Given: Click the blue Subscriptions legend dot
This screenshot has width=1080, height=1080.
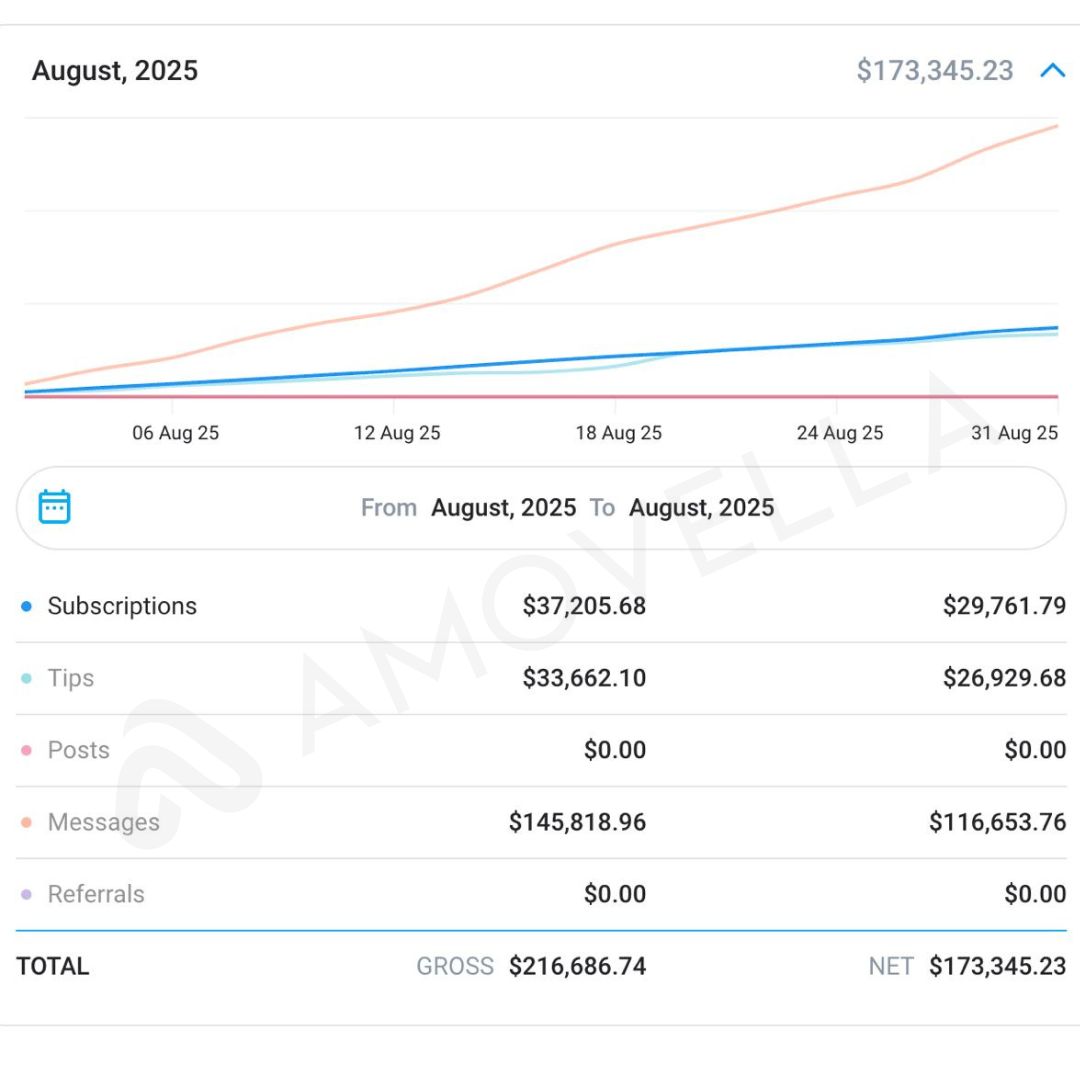Looking at the screenshot, I should point(26,606).
